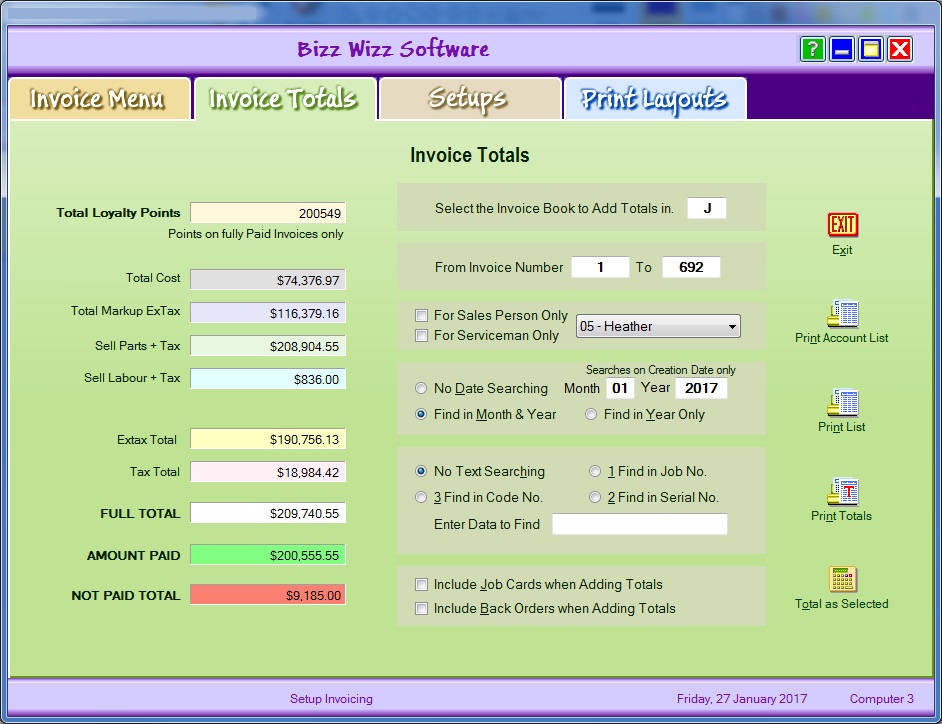942x724 pixels.
Task: Open the Print Layouts tab
Action: [x=655, y=99]
